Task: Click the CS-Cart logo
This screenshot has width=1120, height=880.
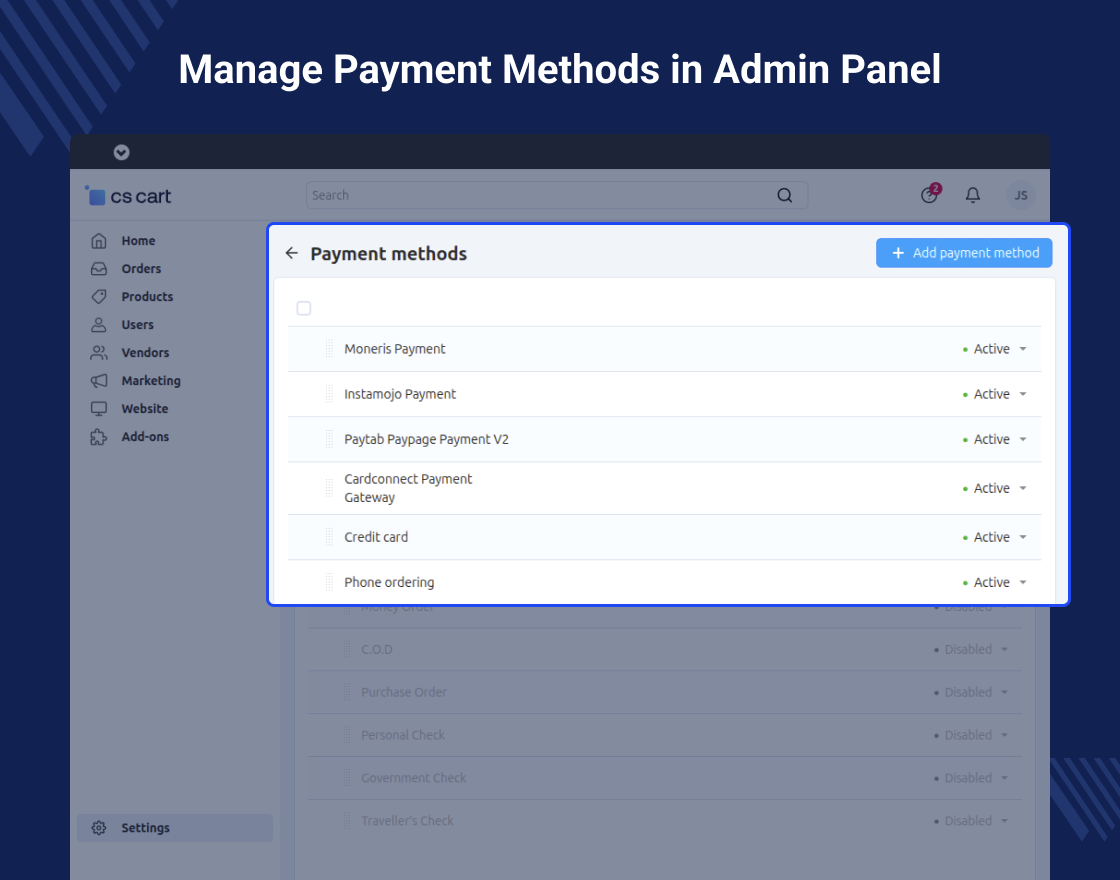Action: click(129, 196)
